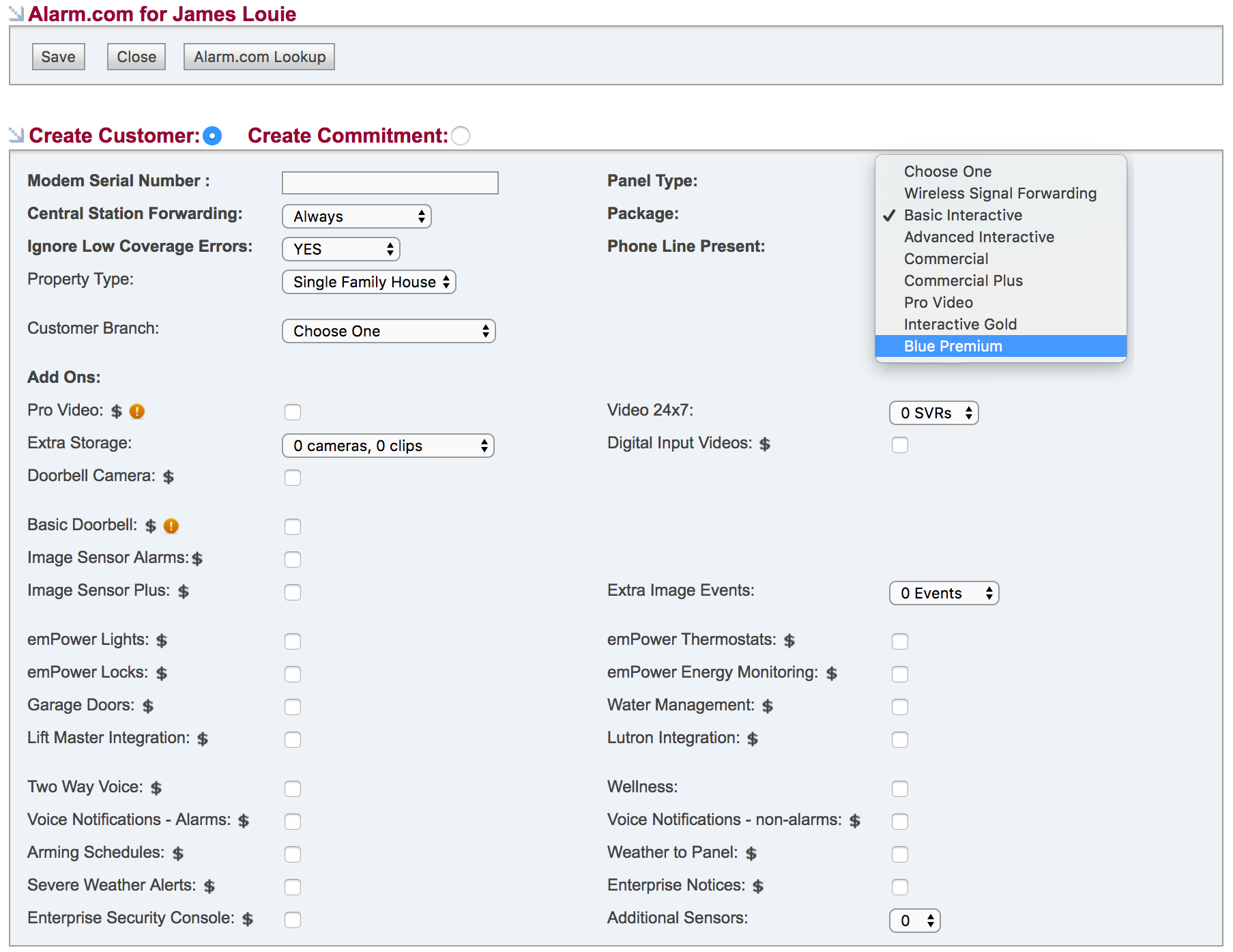
Task: Select the Create Customer radio button
Action: [212, 136]
